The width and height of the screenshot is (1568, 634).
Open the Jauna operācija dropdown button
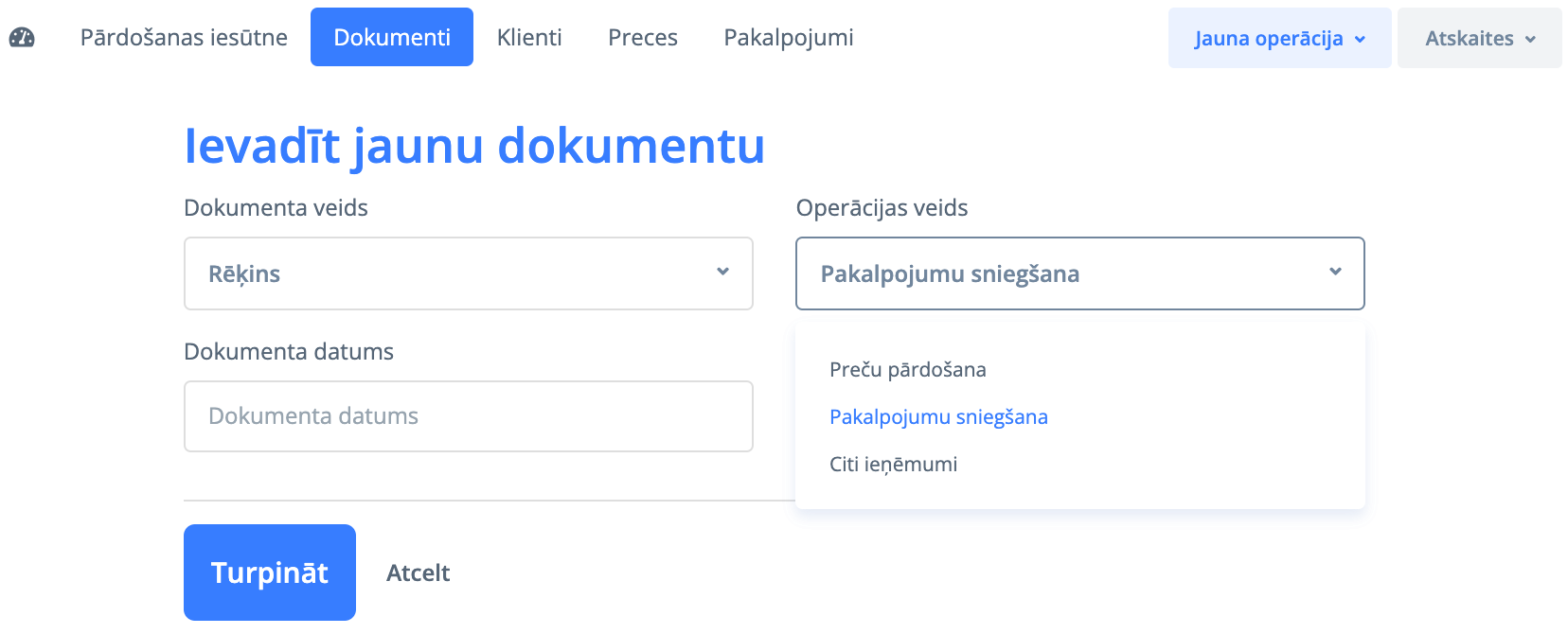click(x=1269, y=39)
